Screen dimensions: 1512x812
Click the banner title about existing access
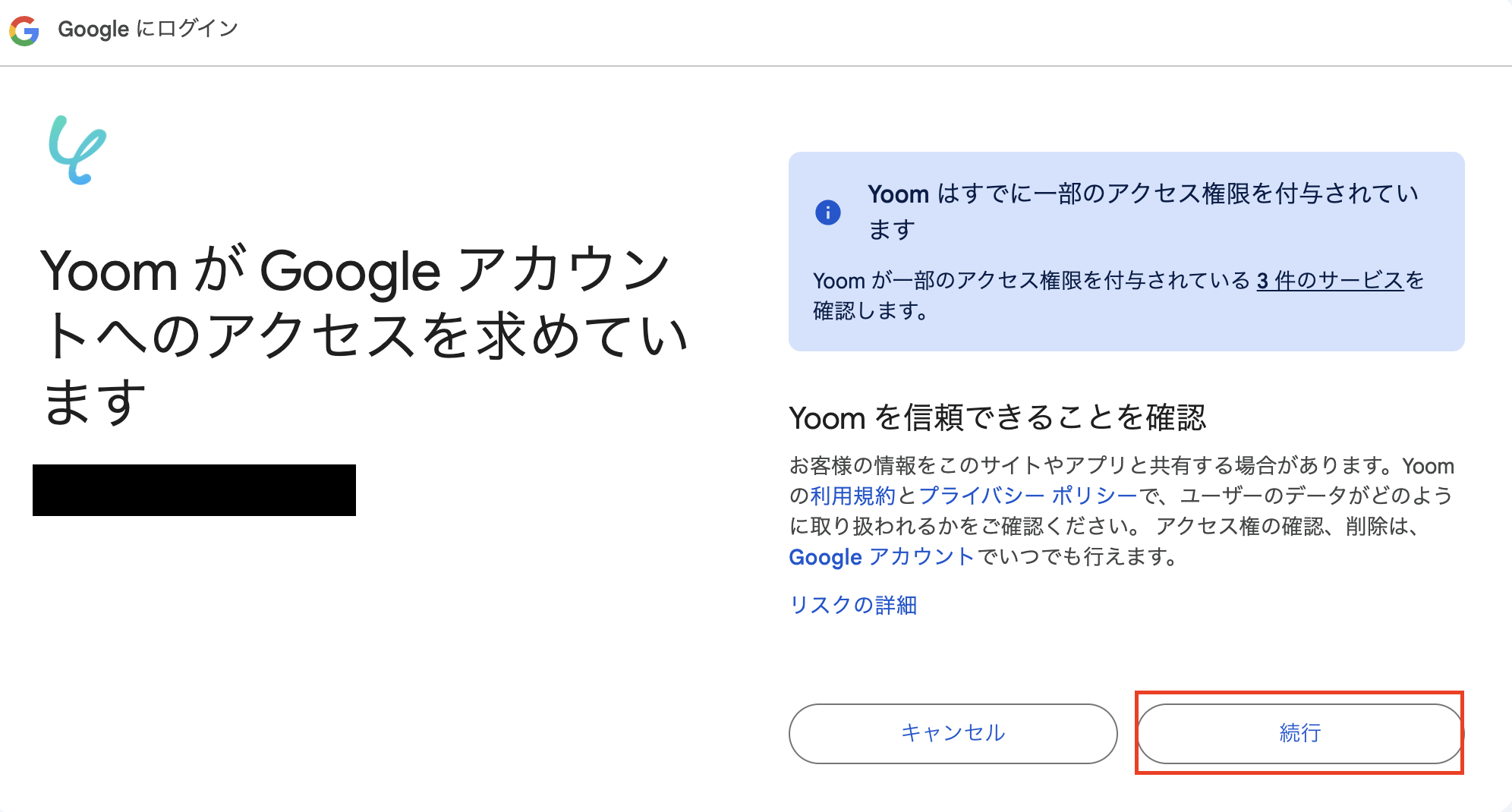1142,195
